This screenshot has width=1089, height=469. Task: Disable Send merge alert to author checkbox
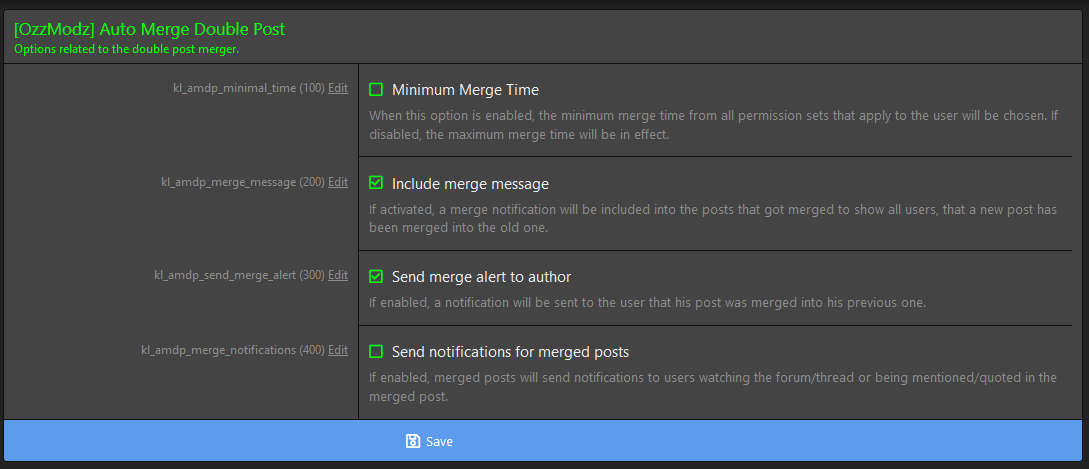click(376, 277)
